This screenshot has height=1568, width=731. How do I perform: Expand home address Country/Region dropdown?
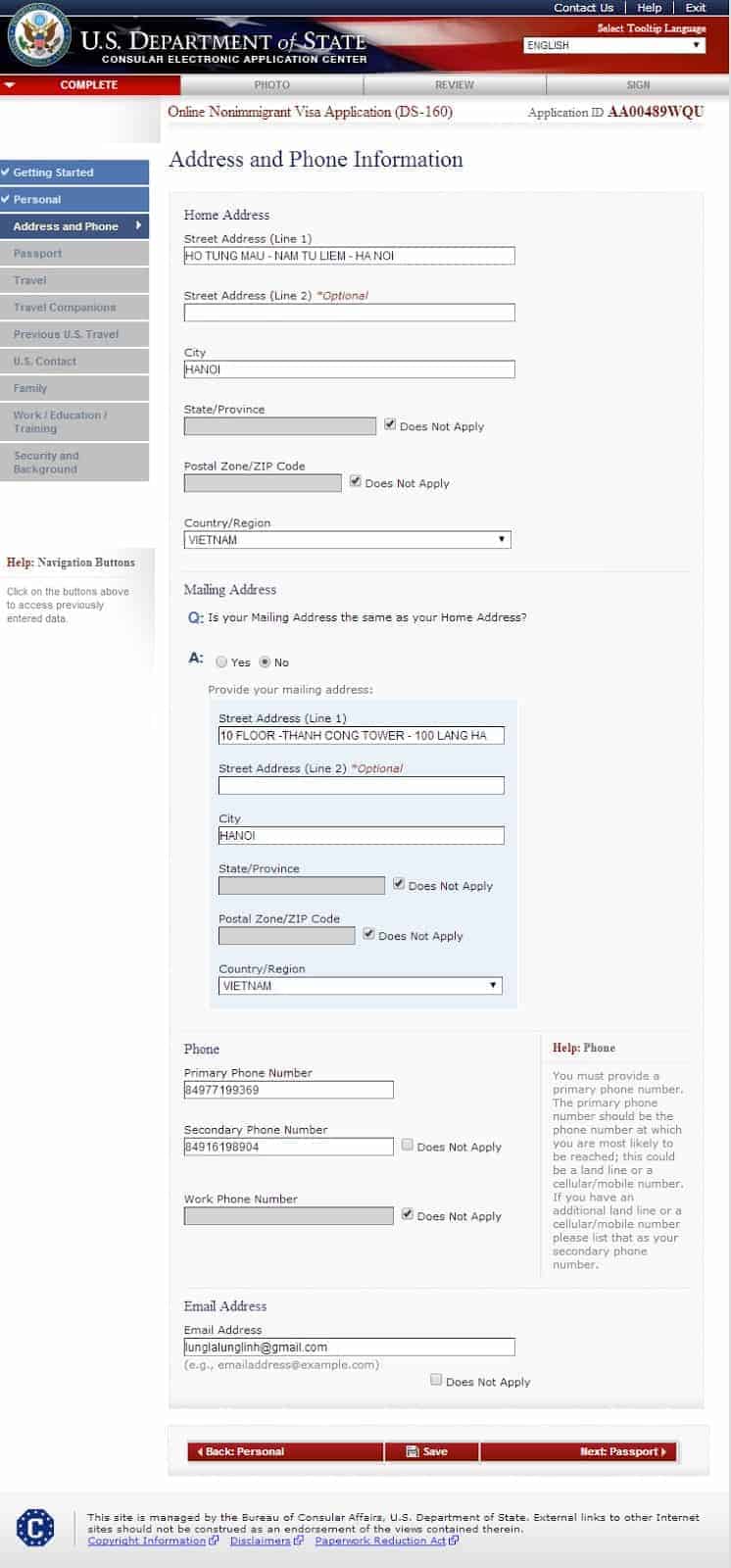pyautogui.click(x=347, y=540)
